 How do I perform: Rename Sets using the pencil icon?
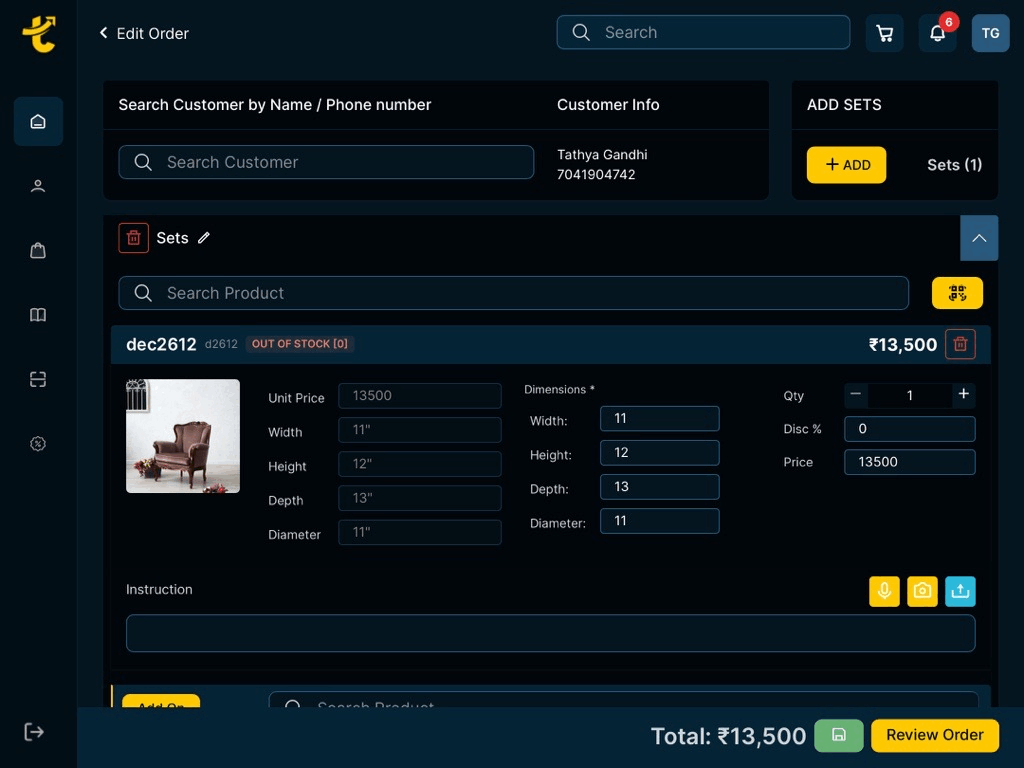204,238
